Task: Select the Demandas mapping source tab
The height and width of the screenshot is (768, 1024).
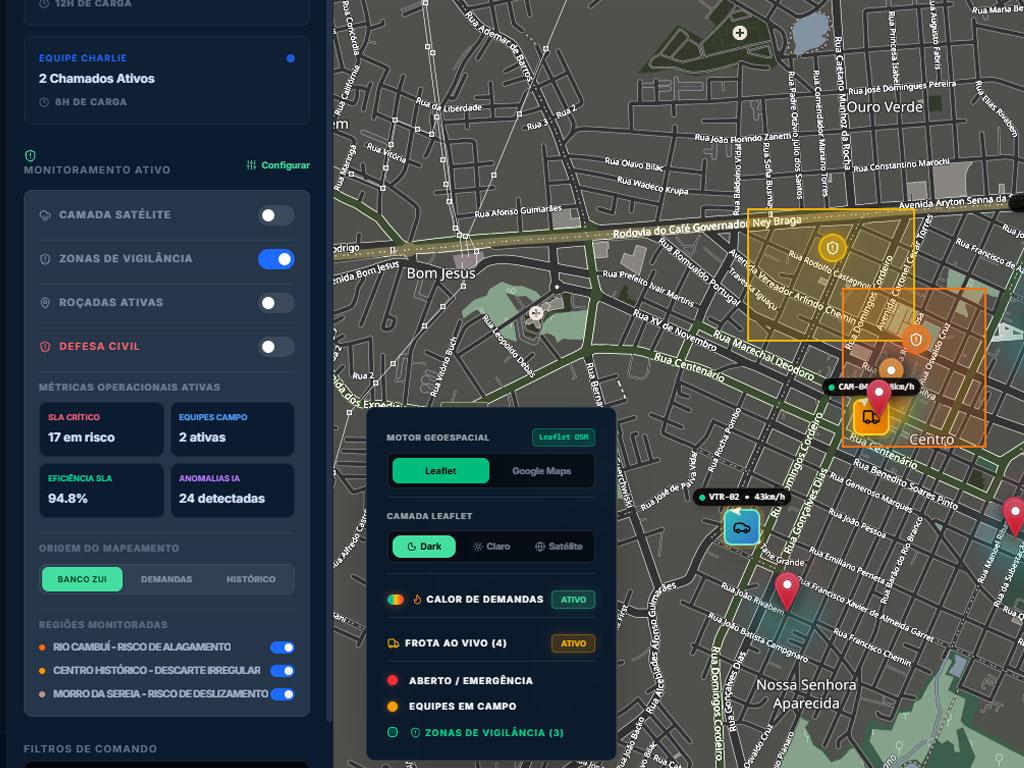Action: pos(167,579)
